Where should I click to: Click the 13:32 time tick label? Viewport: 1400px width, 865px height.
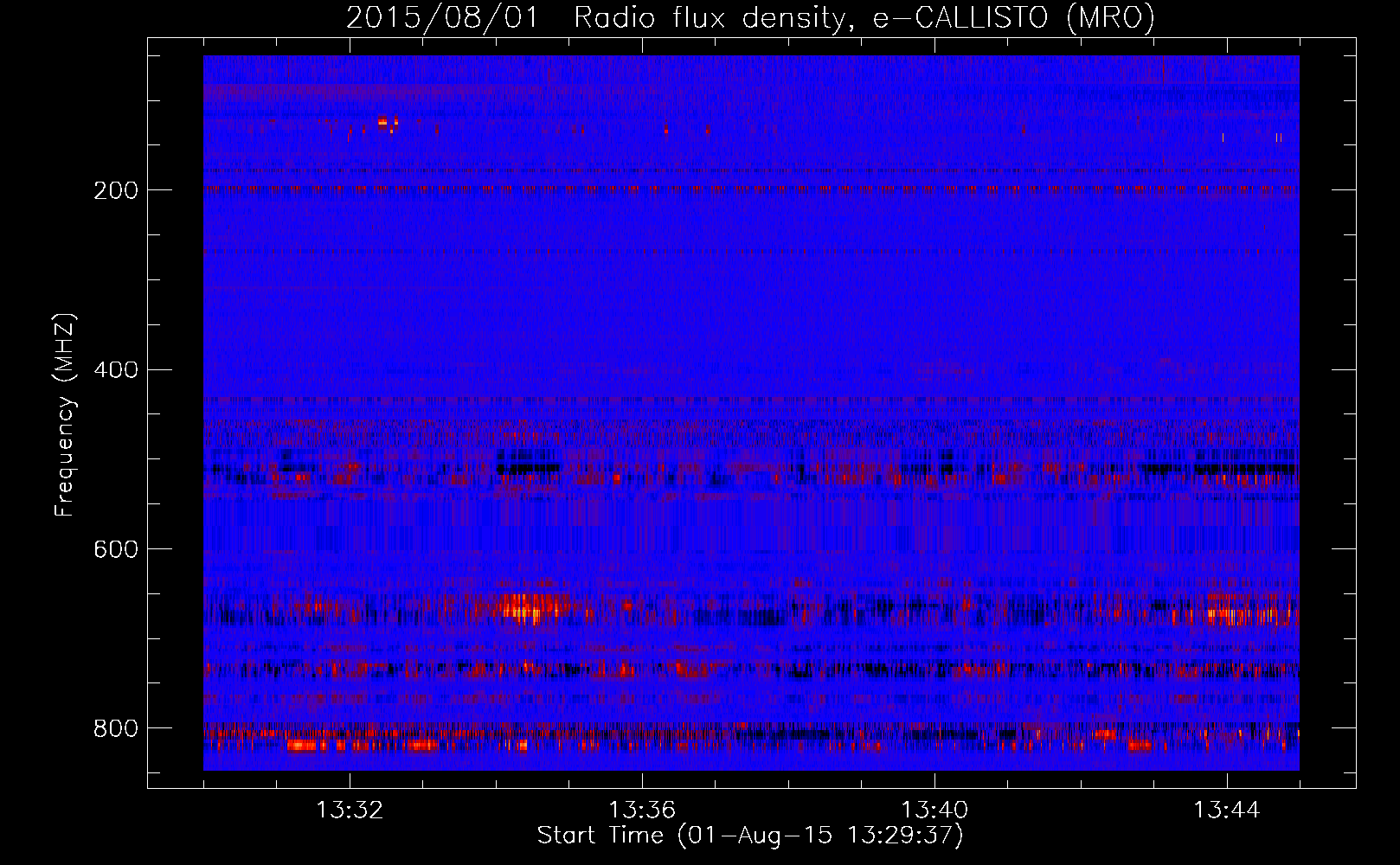point(349,811)
